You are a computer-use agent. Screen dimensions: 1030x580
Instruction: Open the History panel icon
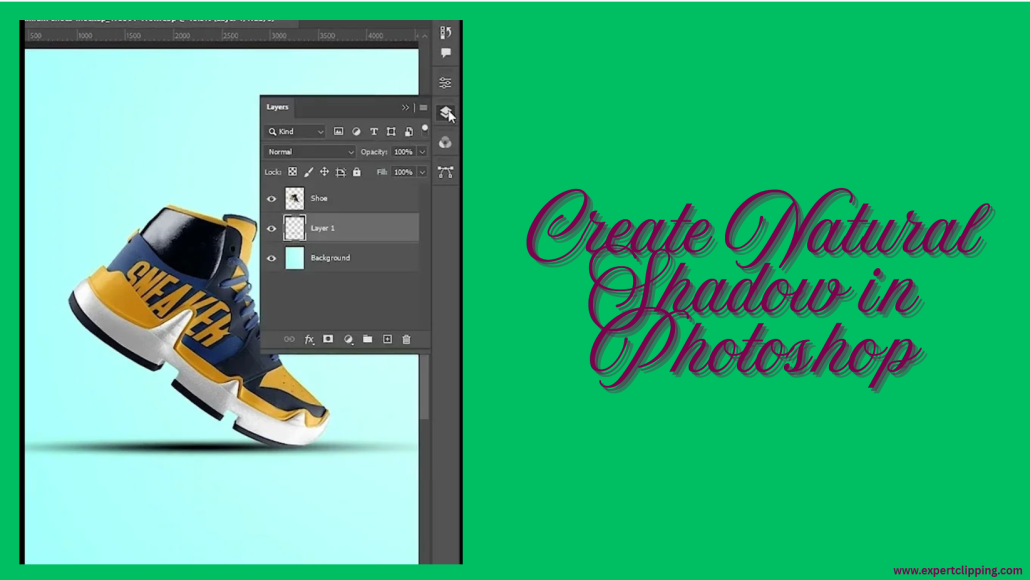[445, 32]
